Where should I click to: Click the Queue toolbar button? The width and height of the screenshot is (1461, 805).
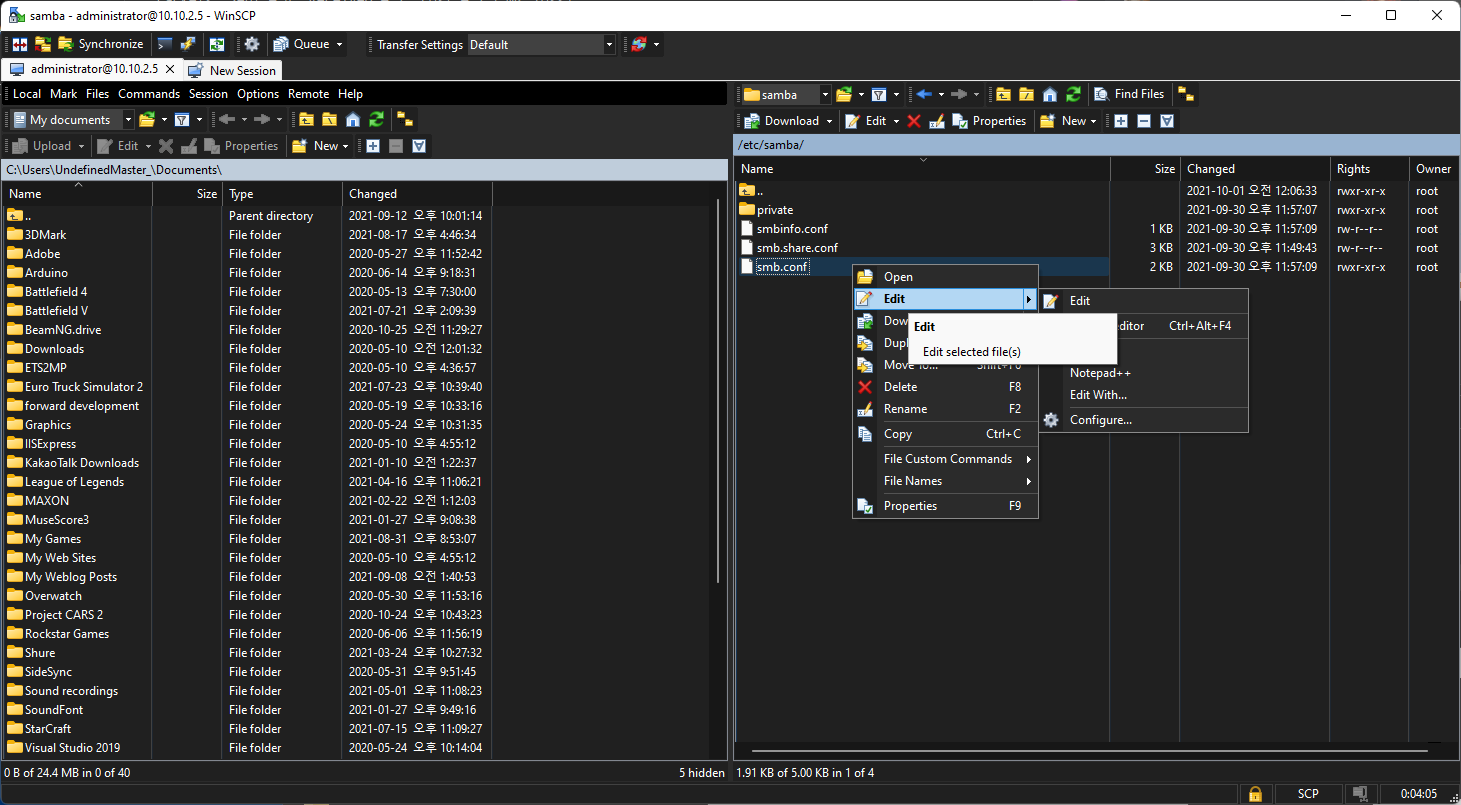pos(301,44)
